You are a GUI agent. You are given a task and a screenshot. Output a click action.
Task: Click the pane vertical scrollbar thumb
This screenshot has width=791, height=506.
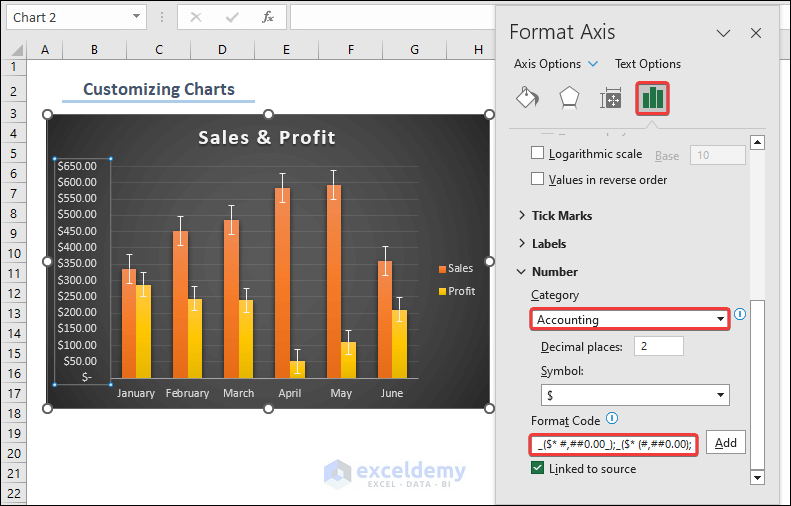click(757, 384)
